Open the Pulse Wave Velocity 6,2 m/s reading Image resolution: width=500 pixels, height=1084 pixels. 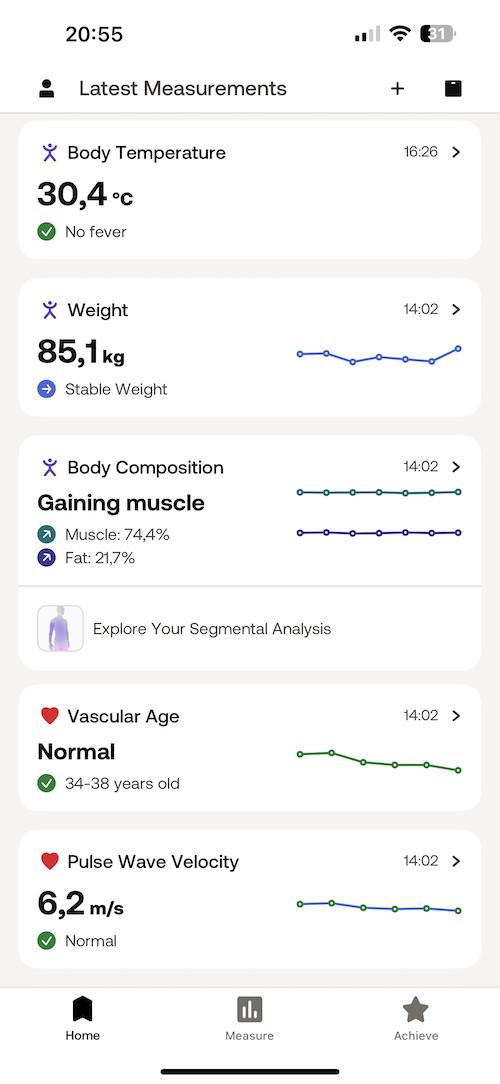pos(80,904)
